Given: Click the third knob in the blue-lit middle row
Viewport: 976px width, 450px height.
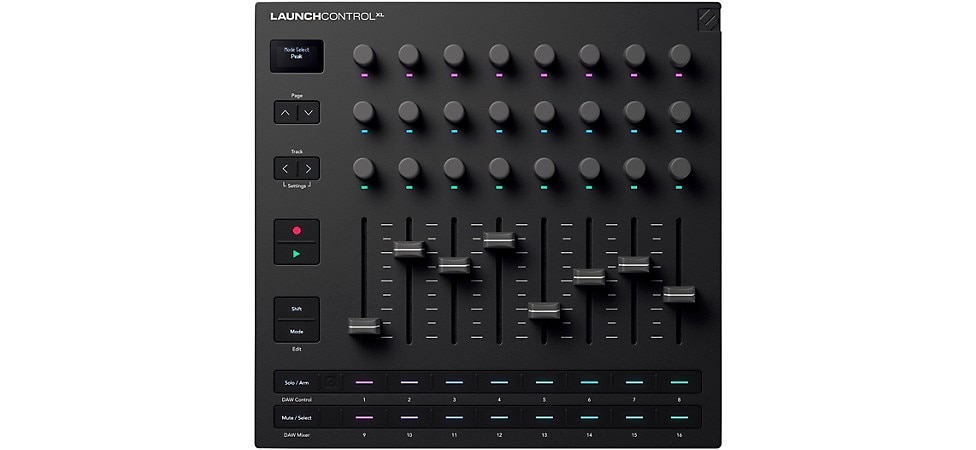Looking at the screenshot, I should [454, 112].
